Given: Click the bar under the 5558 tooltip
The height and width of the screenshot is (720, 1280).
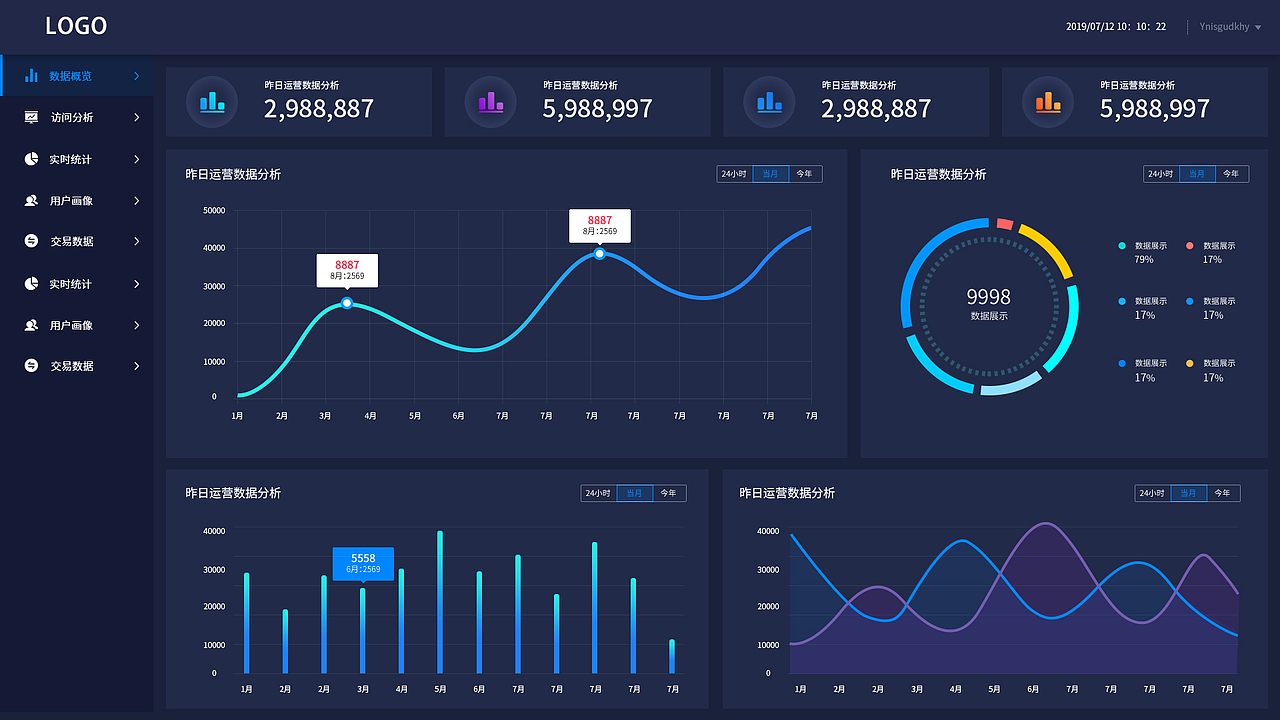Looking at the screenshot, I should (x=363, y=630).
